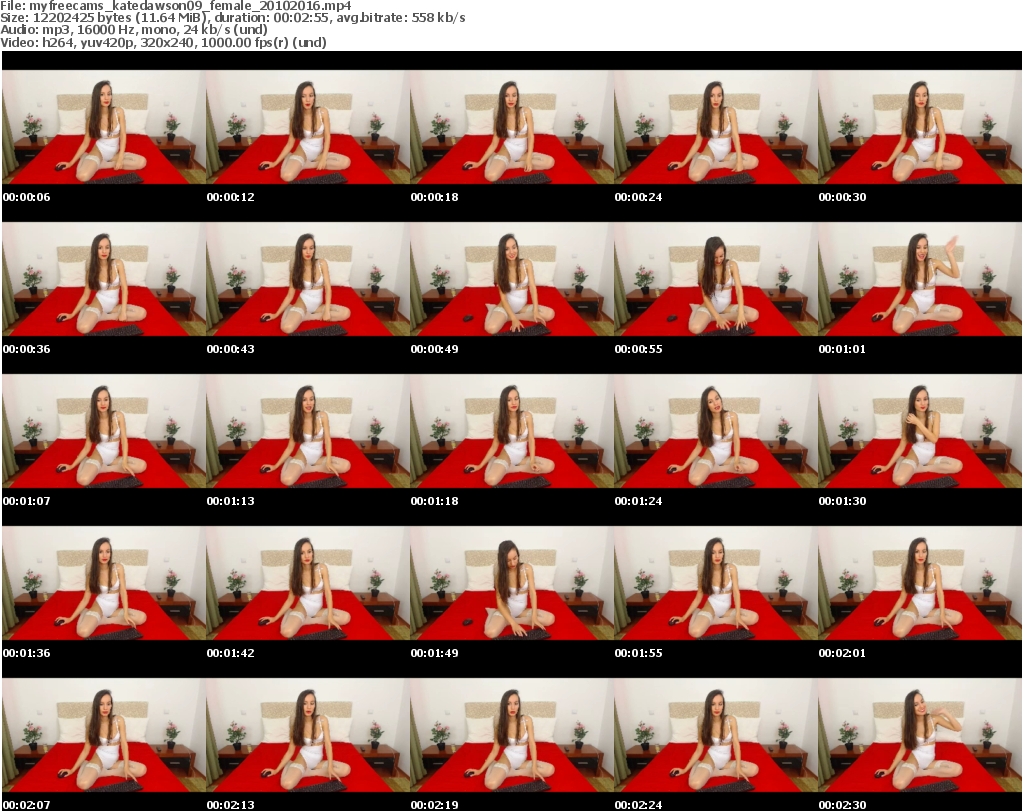This screenshot has width=1024, height=811.
Task: Click the 00:01:01 timestamp label
Action: click(842, 349)
